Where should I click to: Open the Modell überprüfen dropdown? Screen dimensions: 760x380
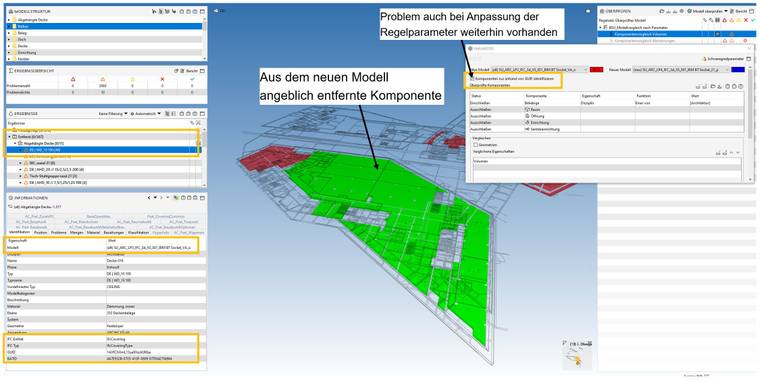[706, 11]
